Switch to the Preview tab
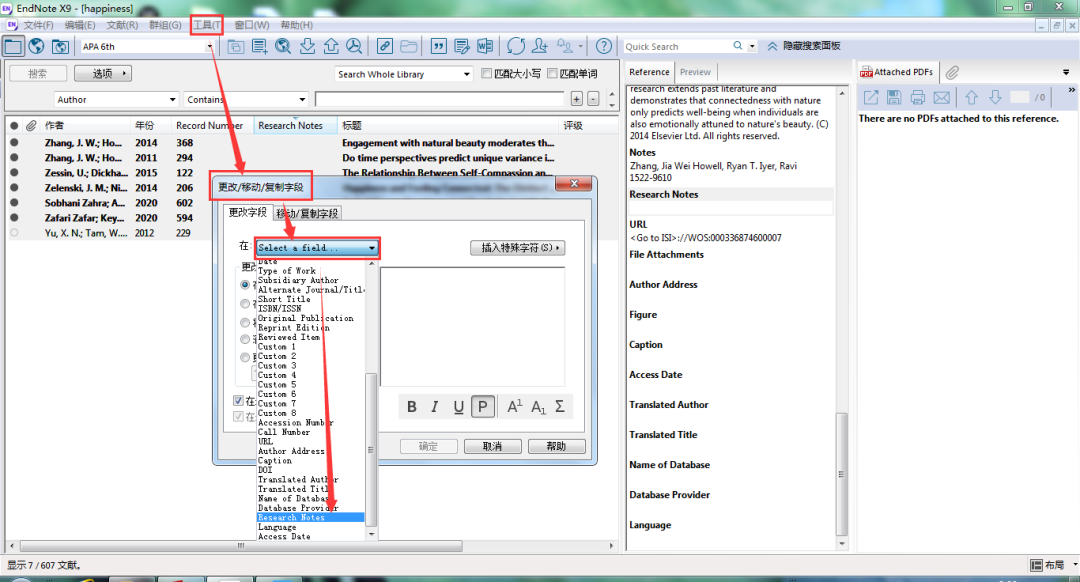Screen dimensions: 1080x582 (695, 72)
